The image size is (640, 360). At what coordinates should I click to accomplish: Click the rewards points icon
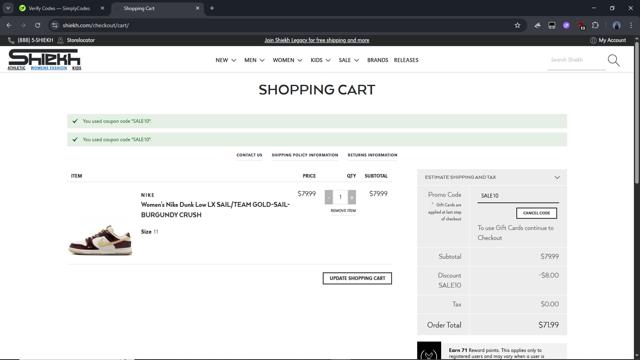click(x=429, y=351)
